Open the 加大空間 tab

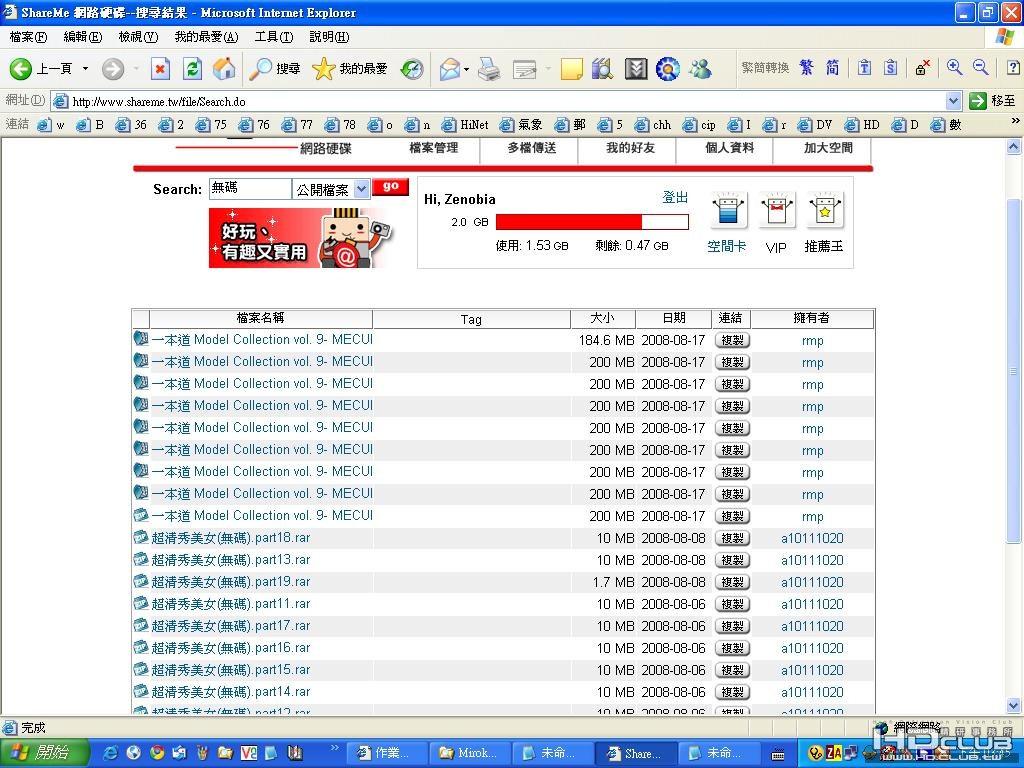[x=827, y=148]
